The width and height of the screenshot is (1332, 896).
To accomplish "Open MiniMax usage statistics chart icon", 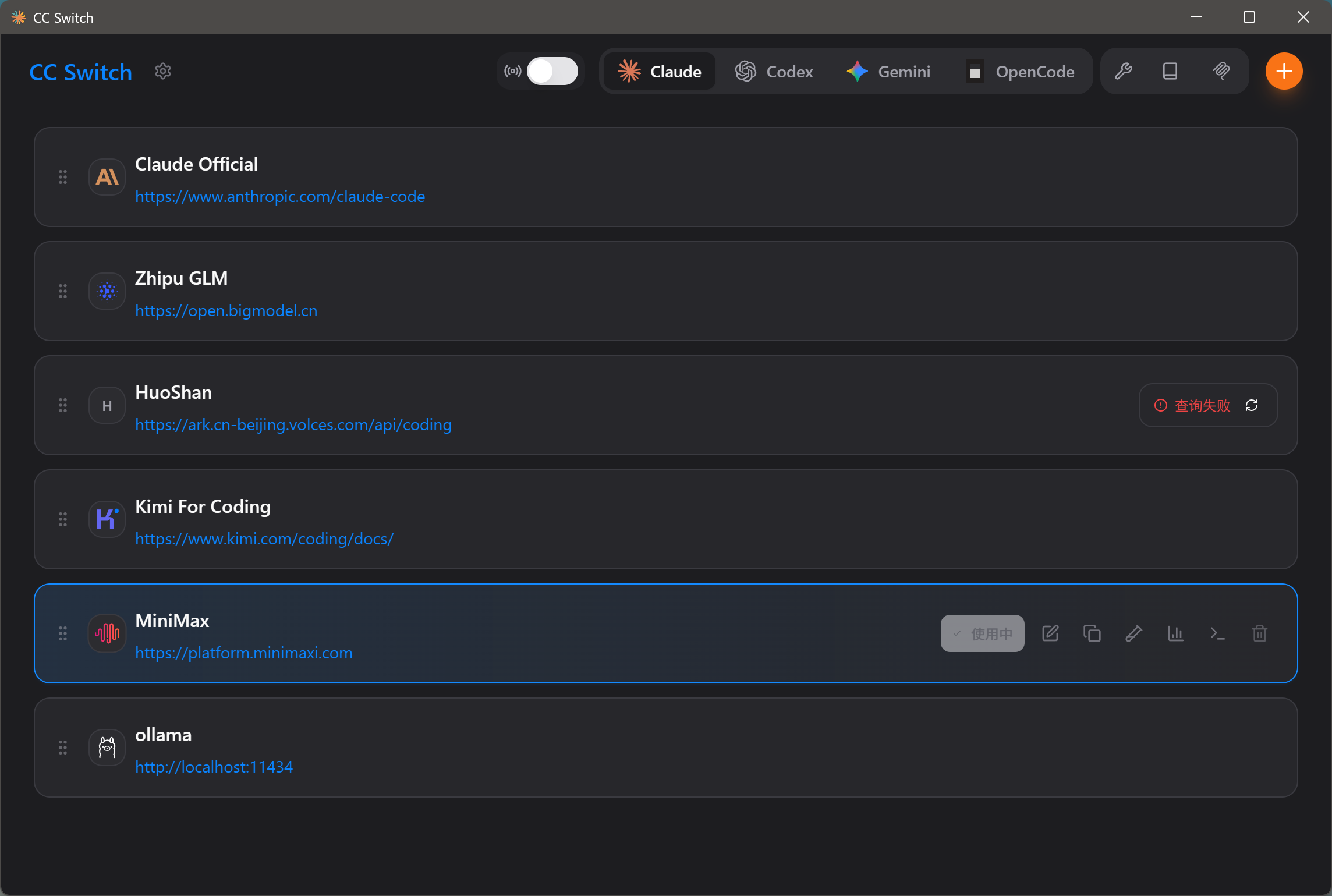I will pos(1175,633).
